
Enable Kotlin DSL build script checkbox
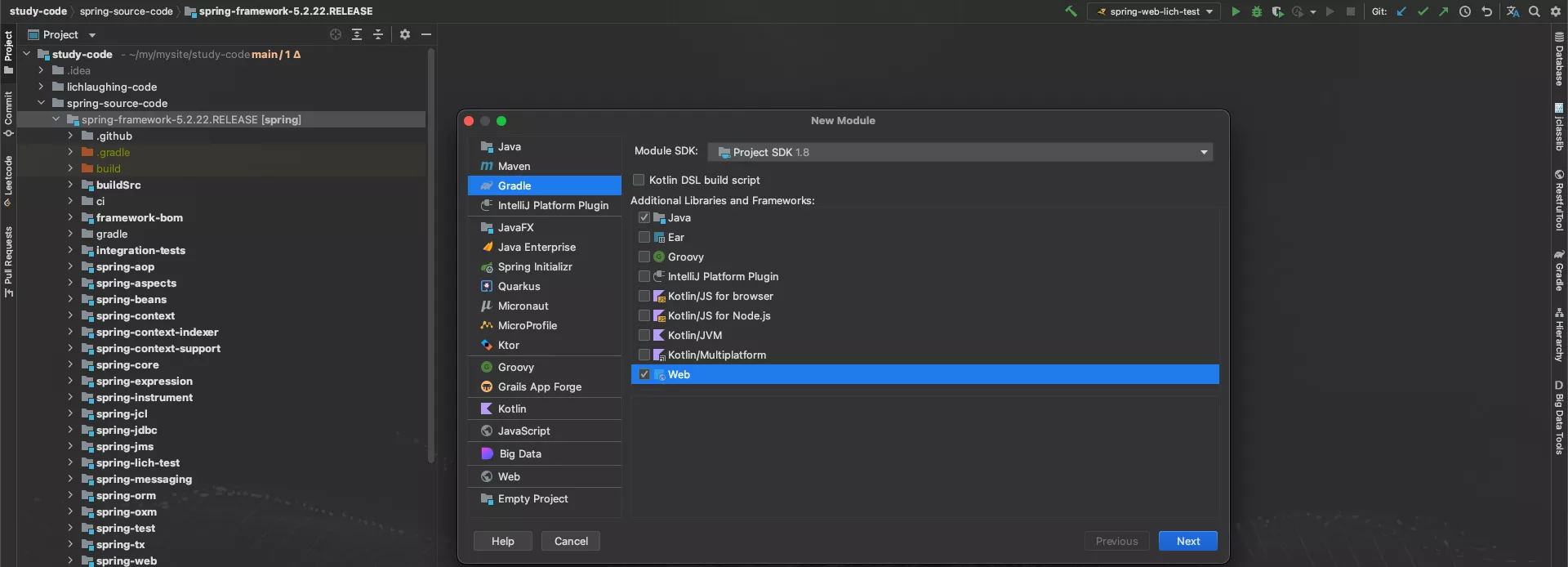click(x=639, y=180)
